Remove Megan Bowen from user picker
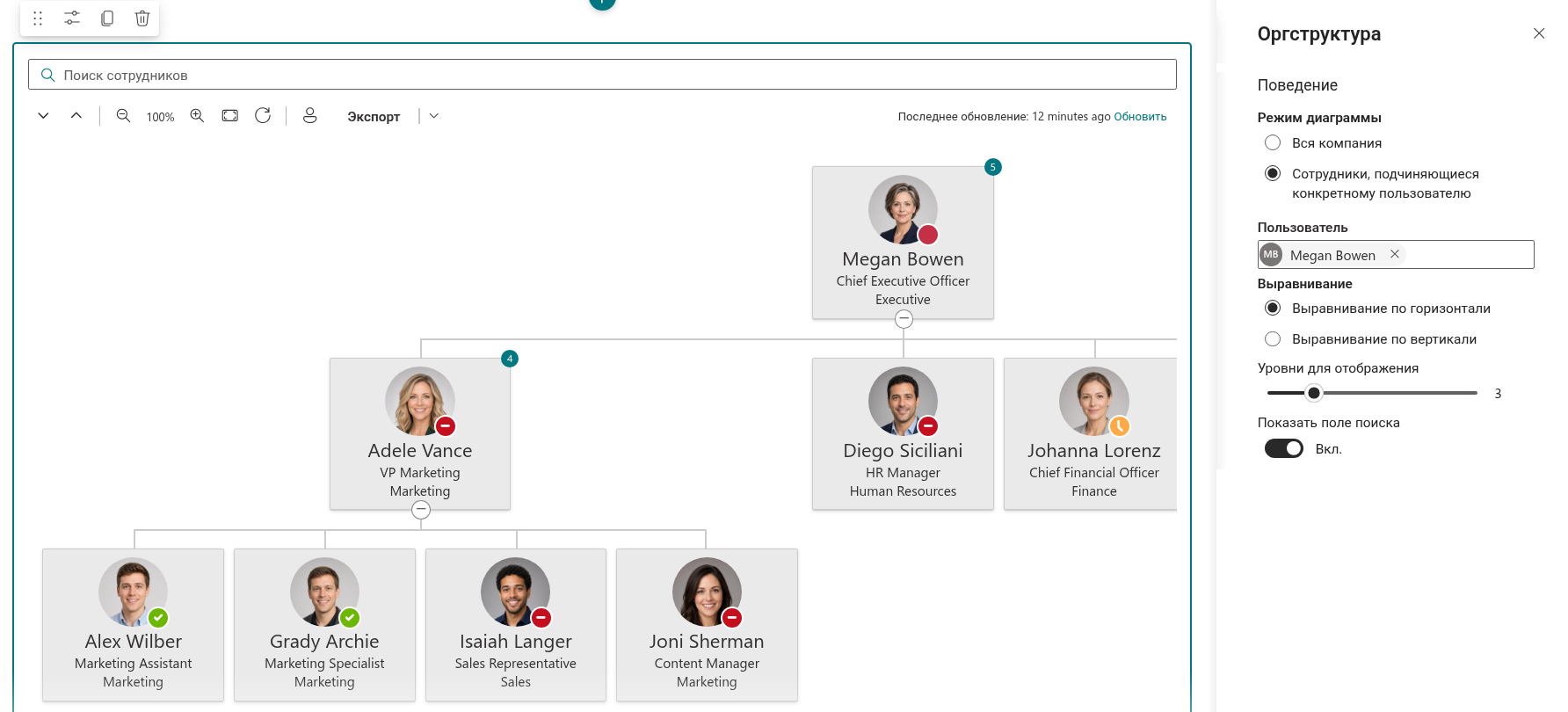The height and width of the screenshot is (712, 1568). 1395,254
